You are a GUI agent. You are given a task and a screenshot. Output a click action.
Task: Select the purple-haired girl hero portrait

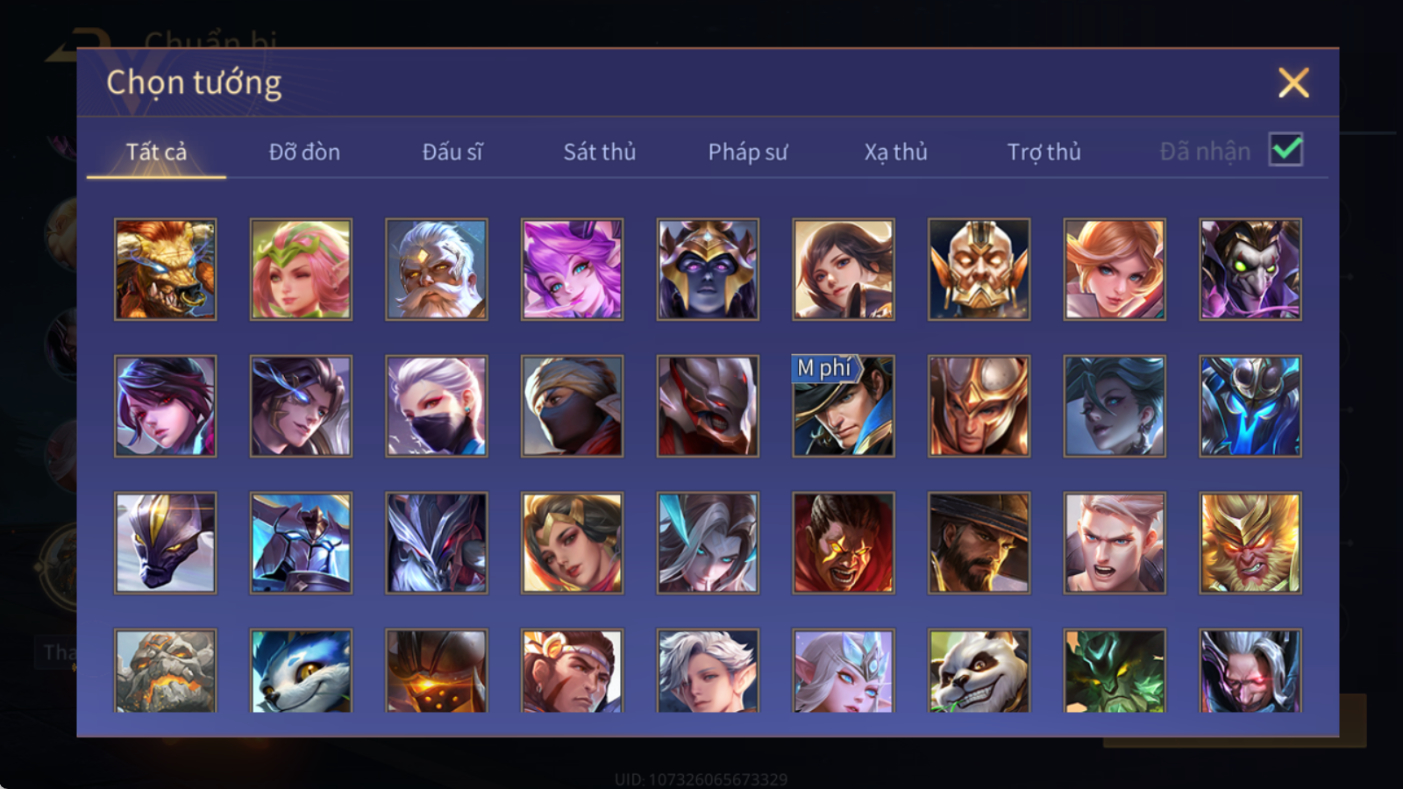(572, 270)
